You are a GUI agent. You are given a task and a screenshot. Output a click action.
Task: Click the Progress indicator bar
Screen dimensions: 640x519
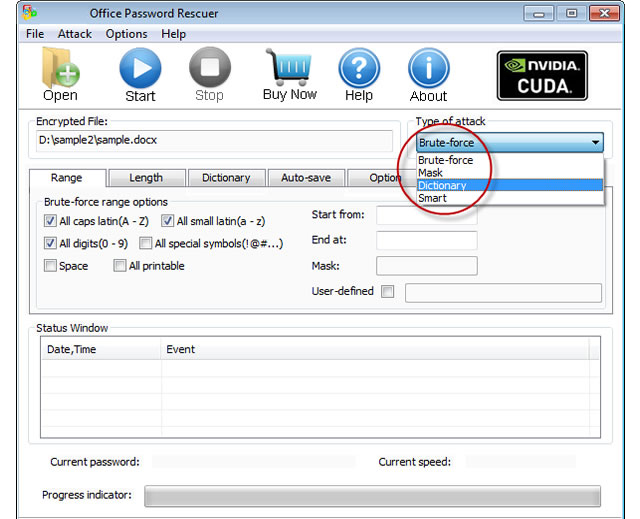pos(372,496)
